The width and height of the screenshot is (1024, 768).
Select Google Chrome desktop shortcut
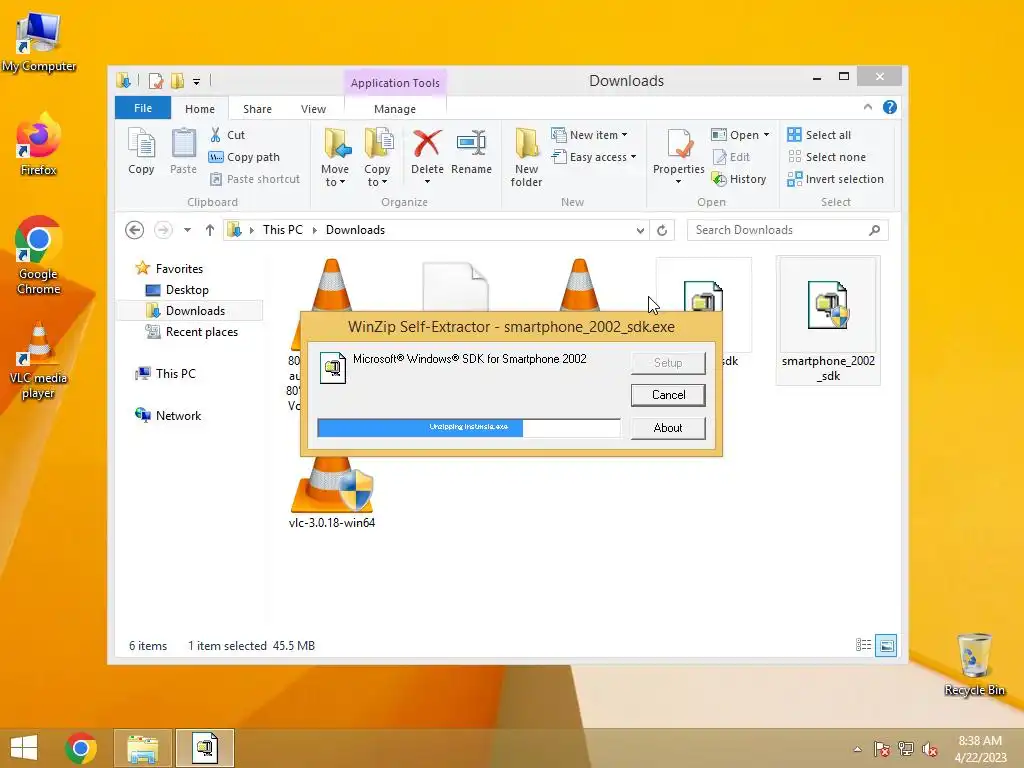39,255
